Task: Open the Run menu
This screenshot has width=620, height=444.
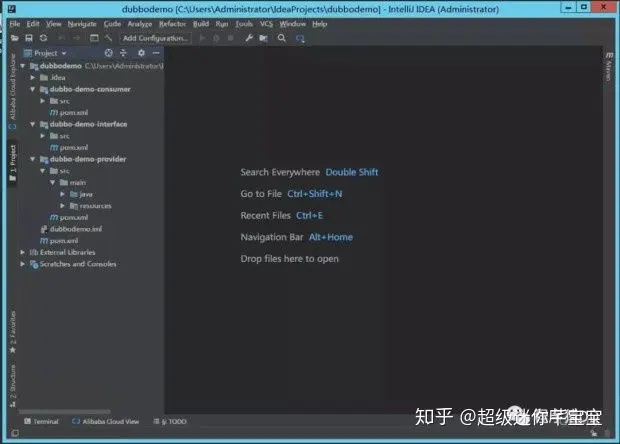Action: point(222,24)
